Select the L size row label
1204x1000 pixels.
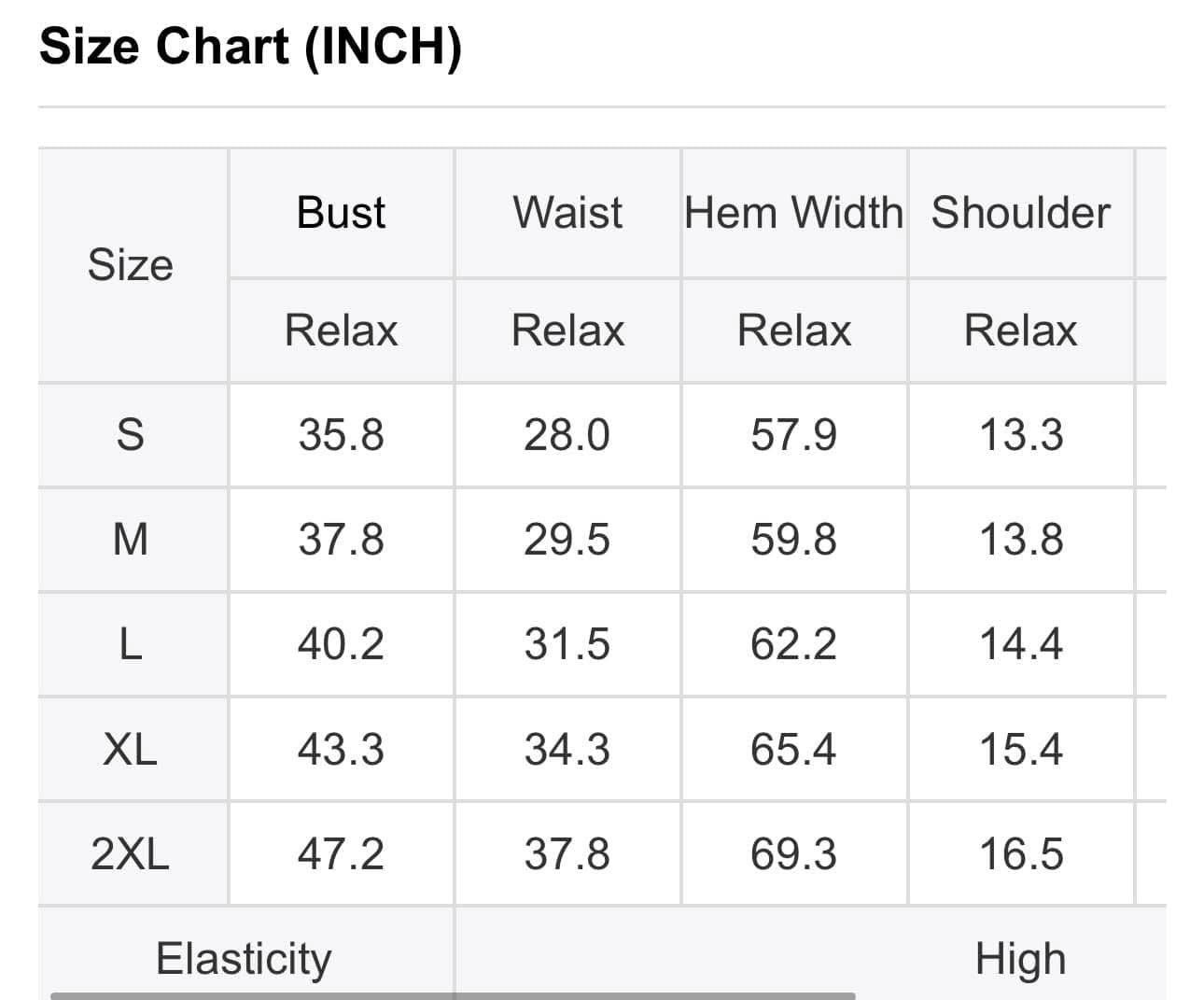pos(131,644)
